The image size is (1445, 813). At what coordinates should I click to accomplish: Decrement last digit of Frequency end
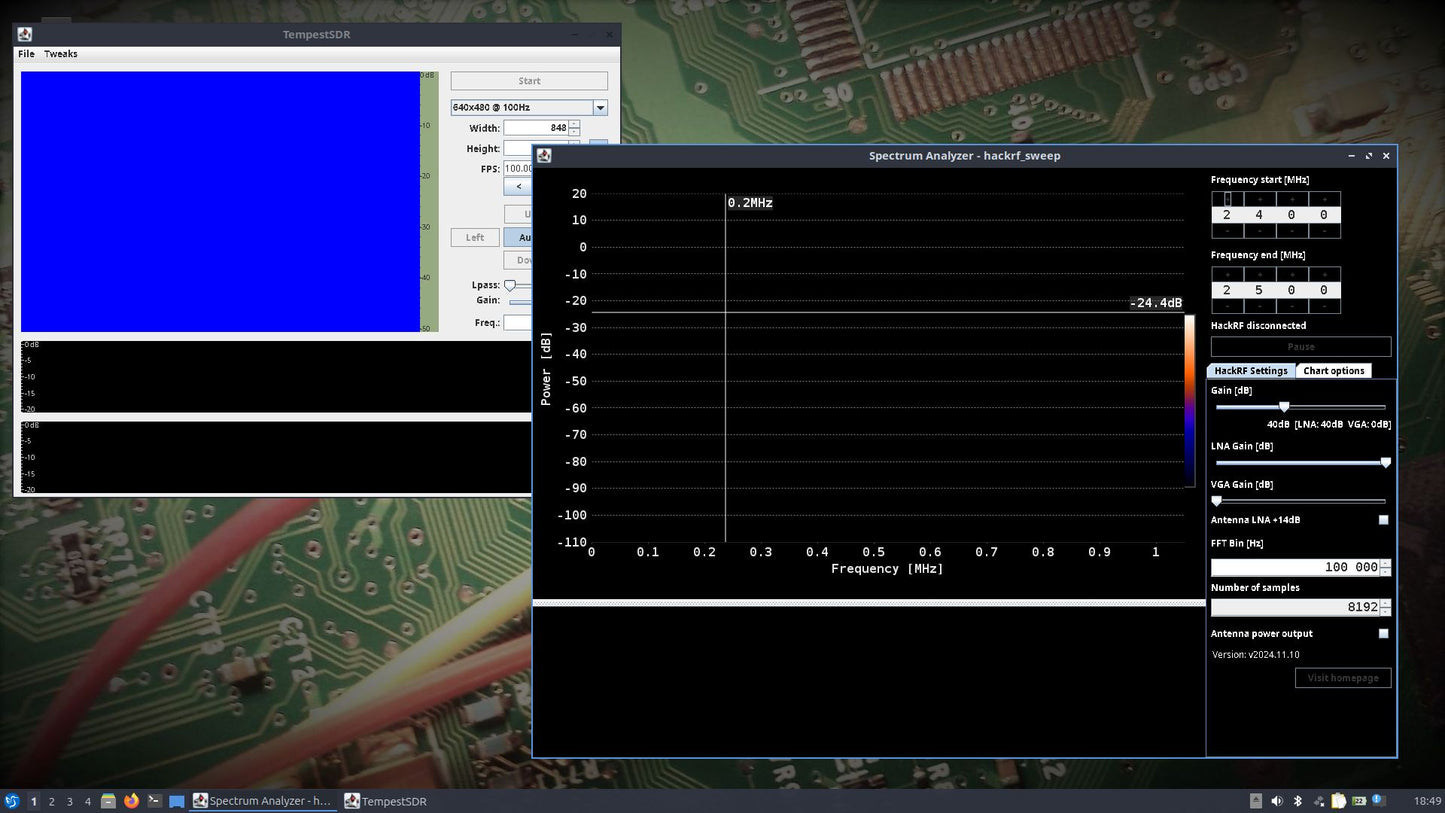[x=1324, y=306]
